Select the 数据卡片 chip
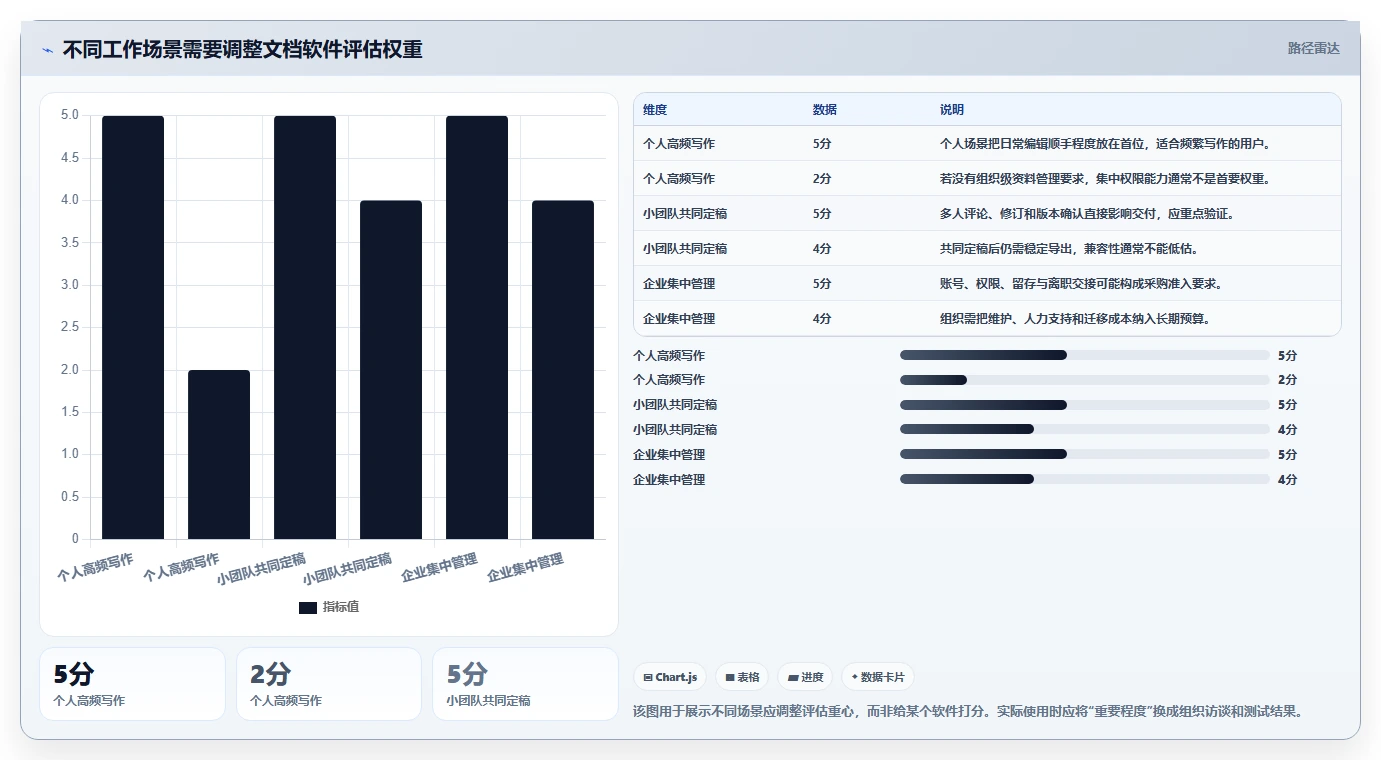Image resolution: width=1381 pixels, height=760 pixels. point(877,677)
